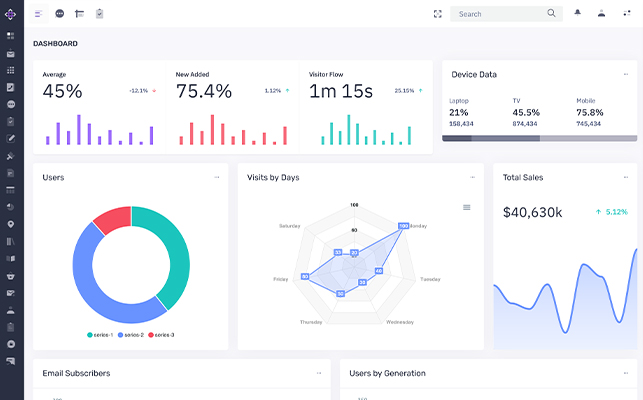Image resolution: width=643 pixels, height=400 pixels.
Task: Toggle series-1 in the Users chart legend
Action: tap(102, 334)
